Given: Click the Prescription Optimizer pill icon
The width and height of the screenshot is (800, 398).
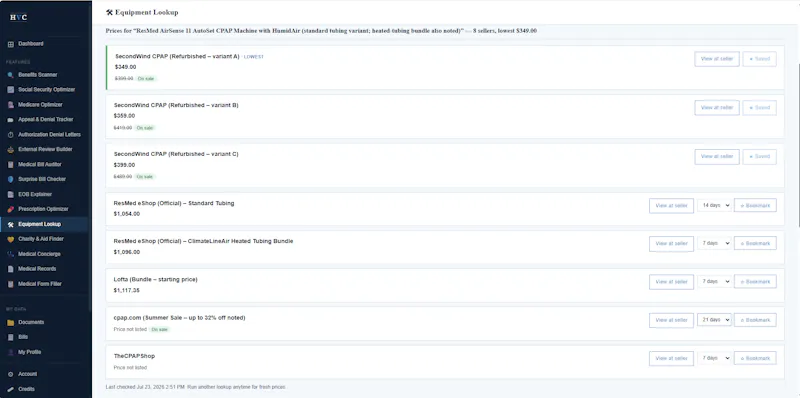Looking at the screenshot, I should pyautogui.click(x=11, y=209).
